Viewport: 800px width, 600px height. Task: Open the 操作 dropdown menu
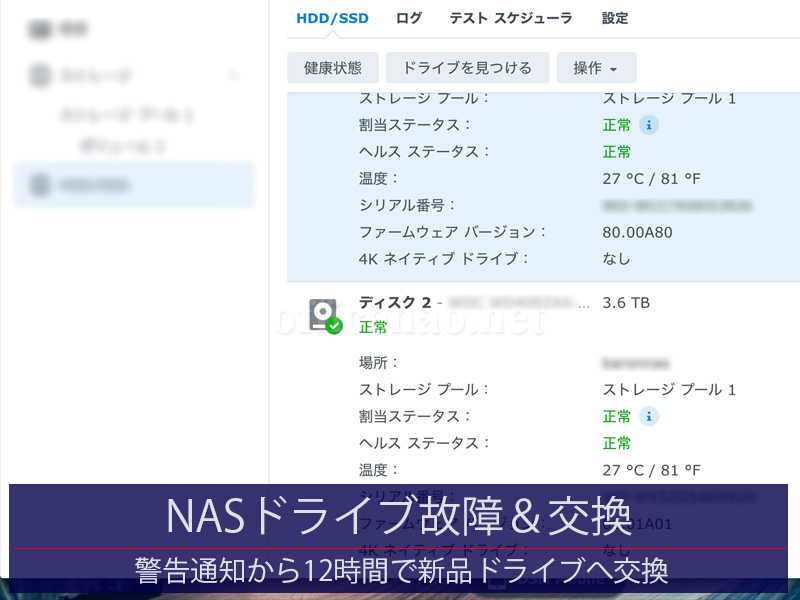click(x=596, y=68)
